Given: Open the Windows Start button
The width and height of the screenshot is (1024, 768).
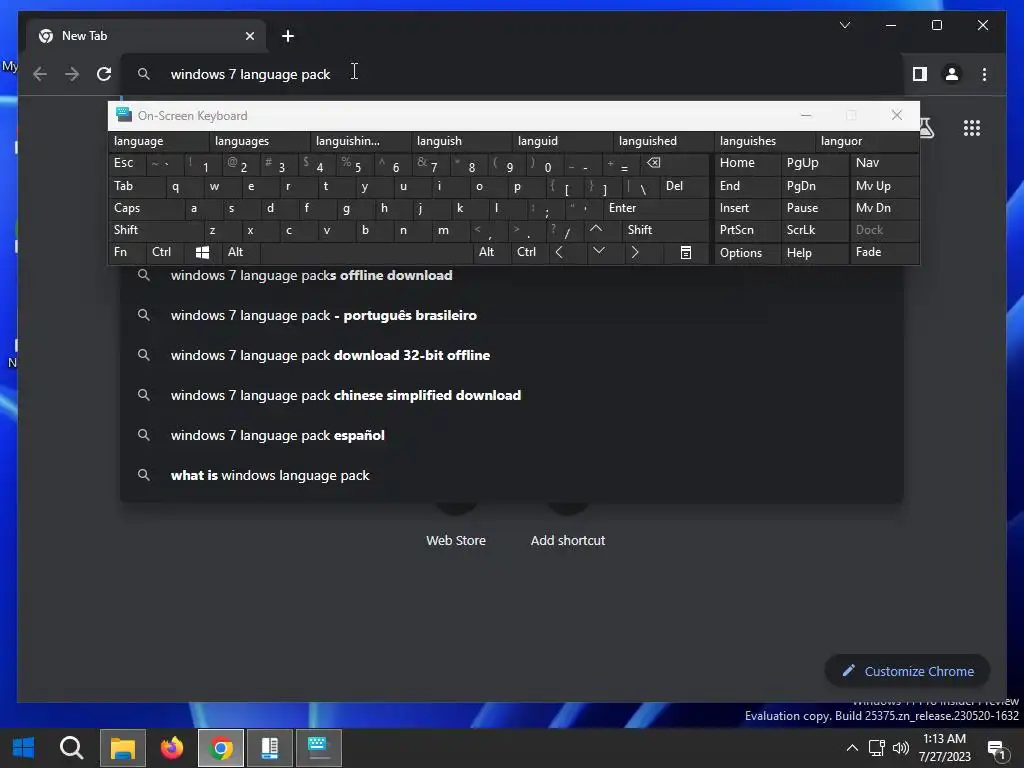Looking at the screenshot, I should pyautogui.click(x=24, y=747).
